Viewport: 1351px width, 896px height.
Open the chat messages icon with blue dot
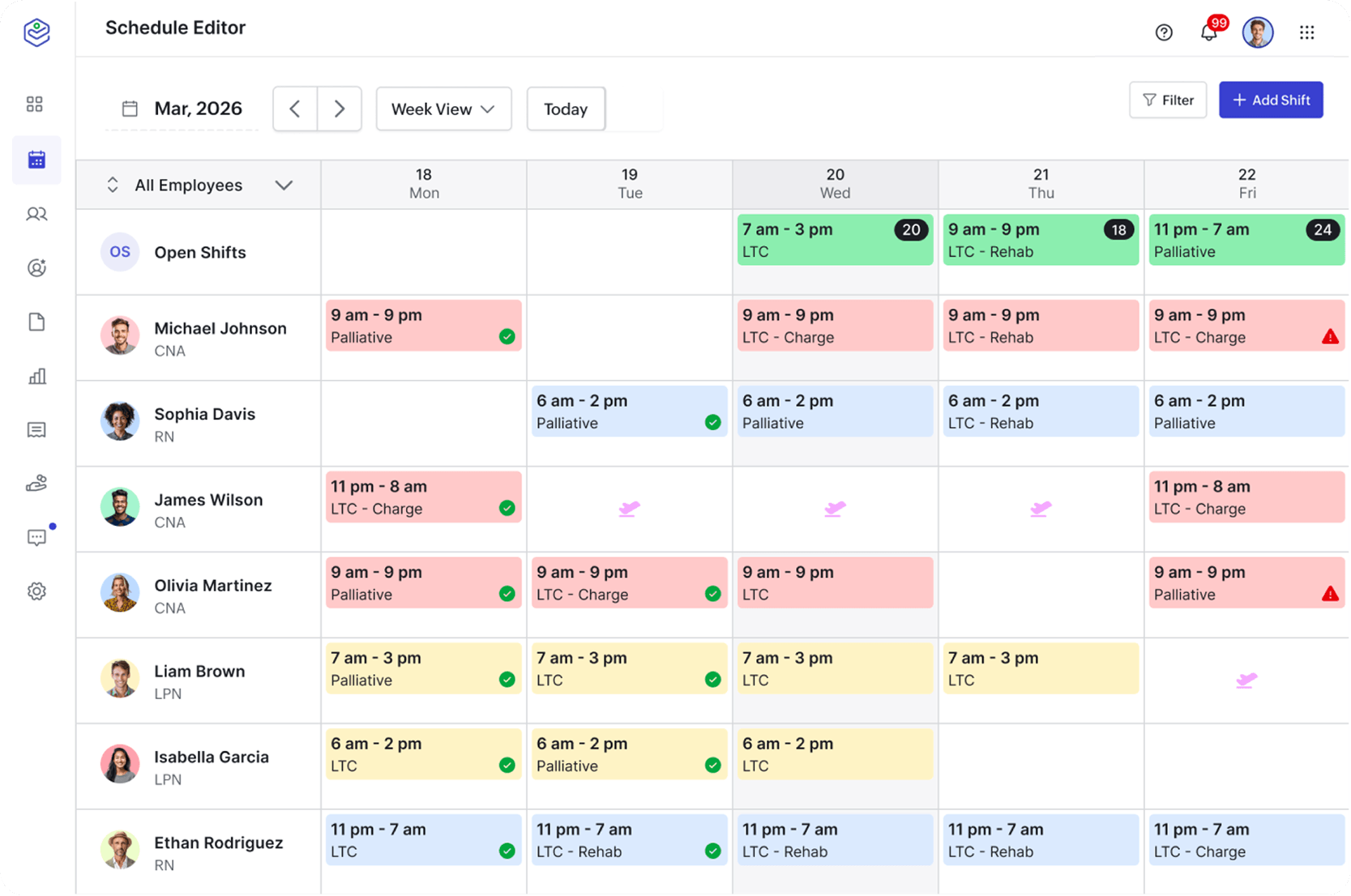coord(36,538)
